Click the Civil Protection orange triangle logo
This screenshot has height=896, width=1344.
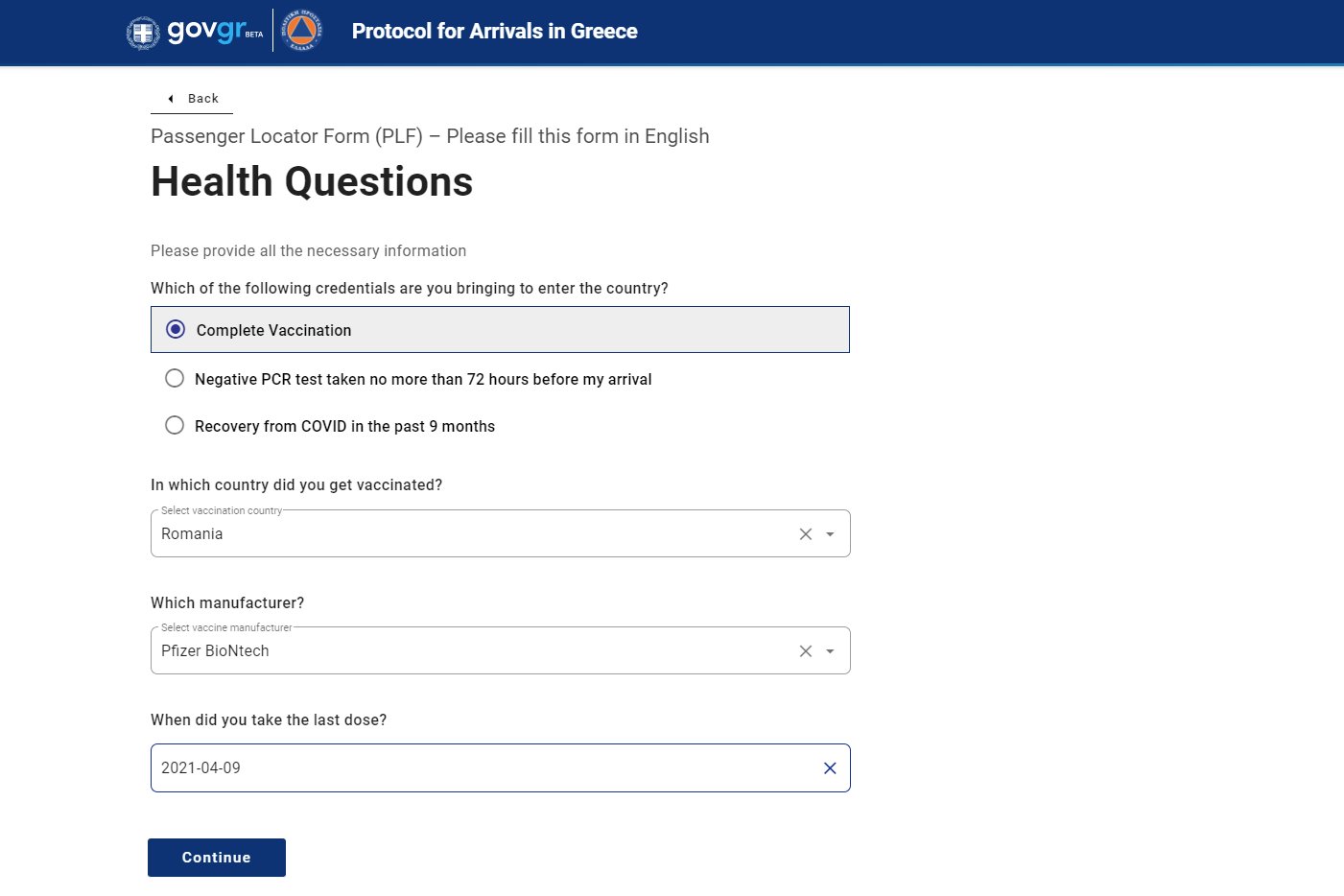click(301, 31)
